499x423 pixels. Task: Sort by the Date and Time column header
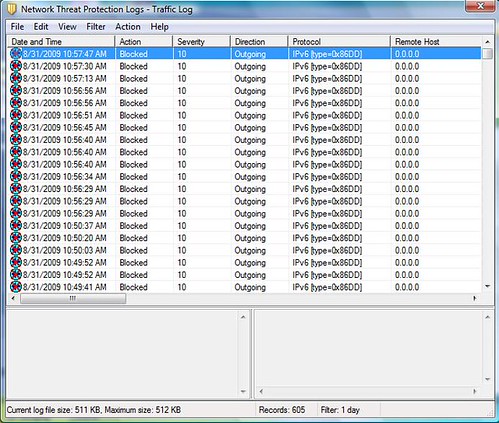[61, 42]
